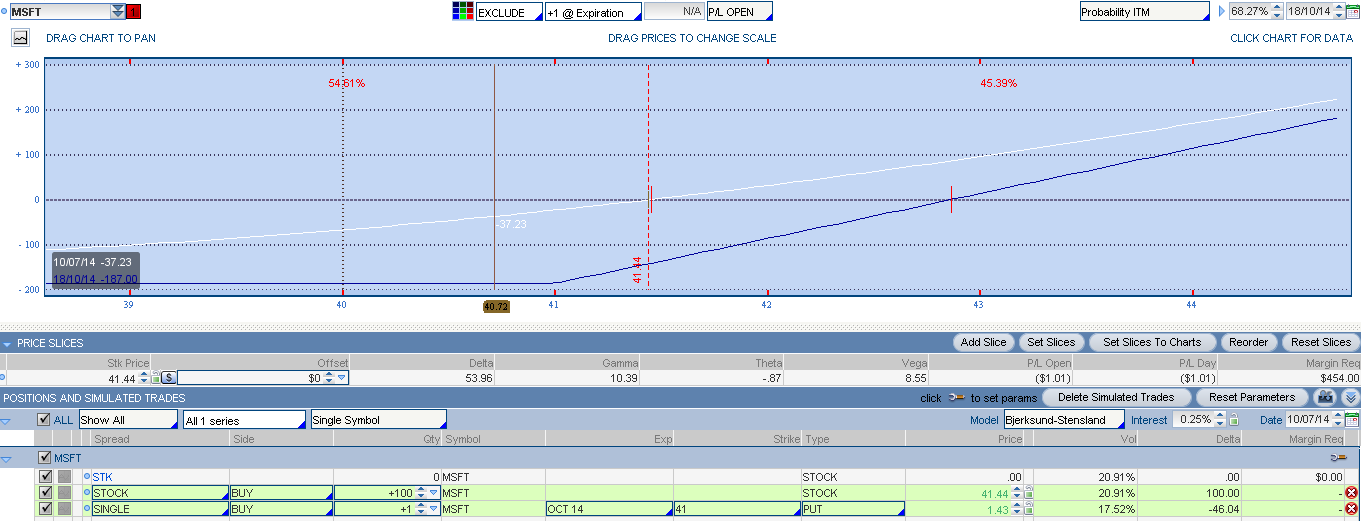Click the play arrow next to 68.27%

click(x=1221, y=12)
